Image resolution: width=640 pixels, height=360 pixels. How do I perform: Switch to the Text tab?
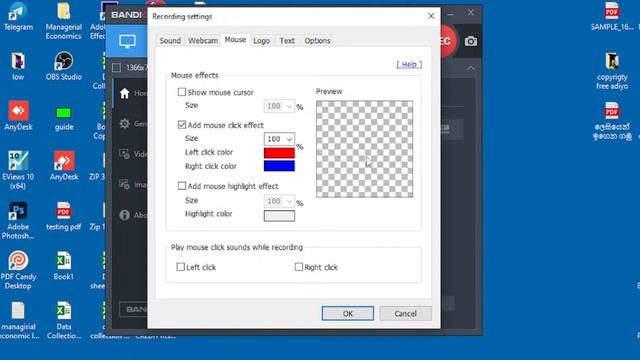click(x=287, y=40)
